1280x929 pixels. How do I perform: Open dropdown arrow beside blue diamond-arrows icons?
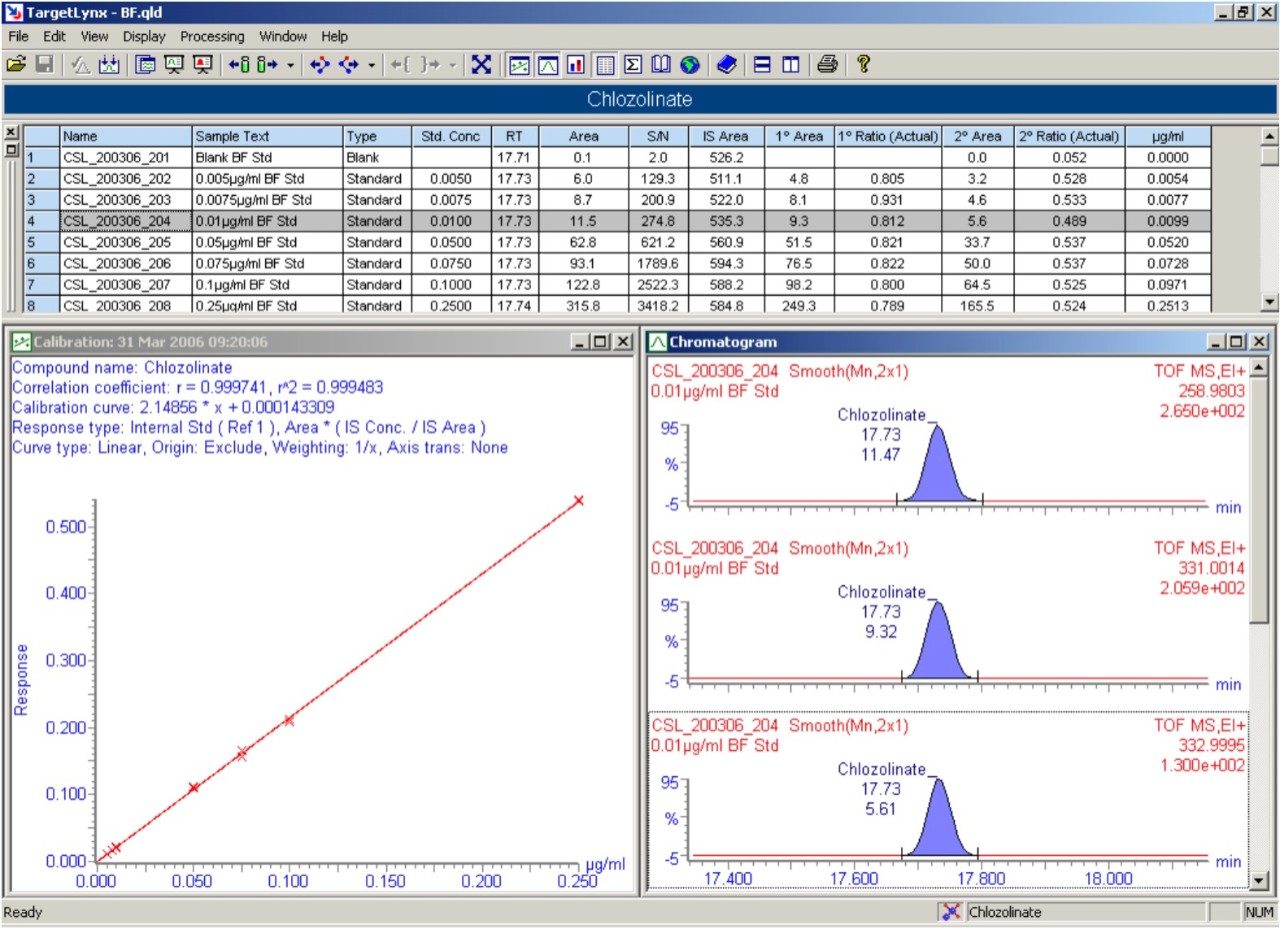click(x=371, y=65)
